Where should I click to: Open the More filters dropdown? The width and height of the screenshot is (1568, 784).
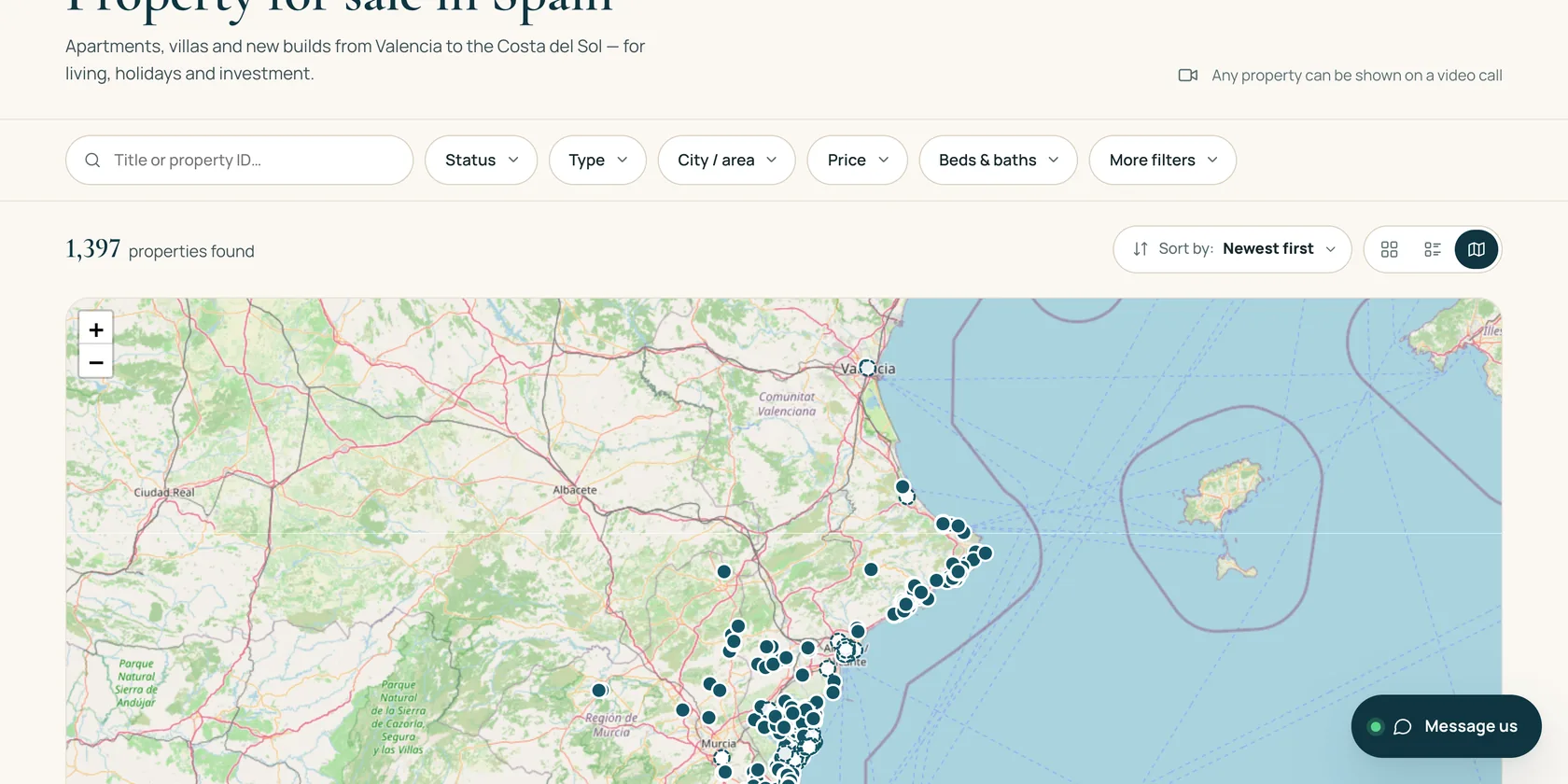tap(1162, 161)
